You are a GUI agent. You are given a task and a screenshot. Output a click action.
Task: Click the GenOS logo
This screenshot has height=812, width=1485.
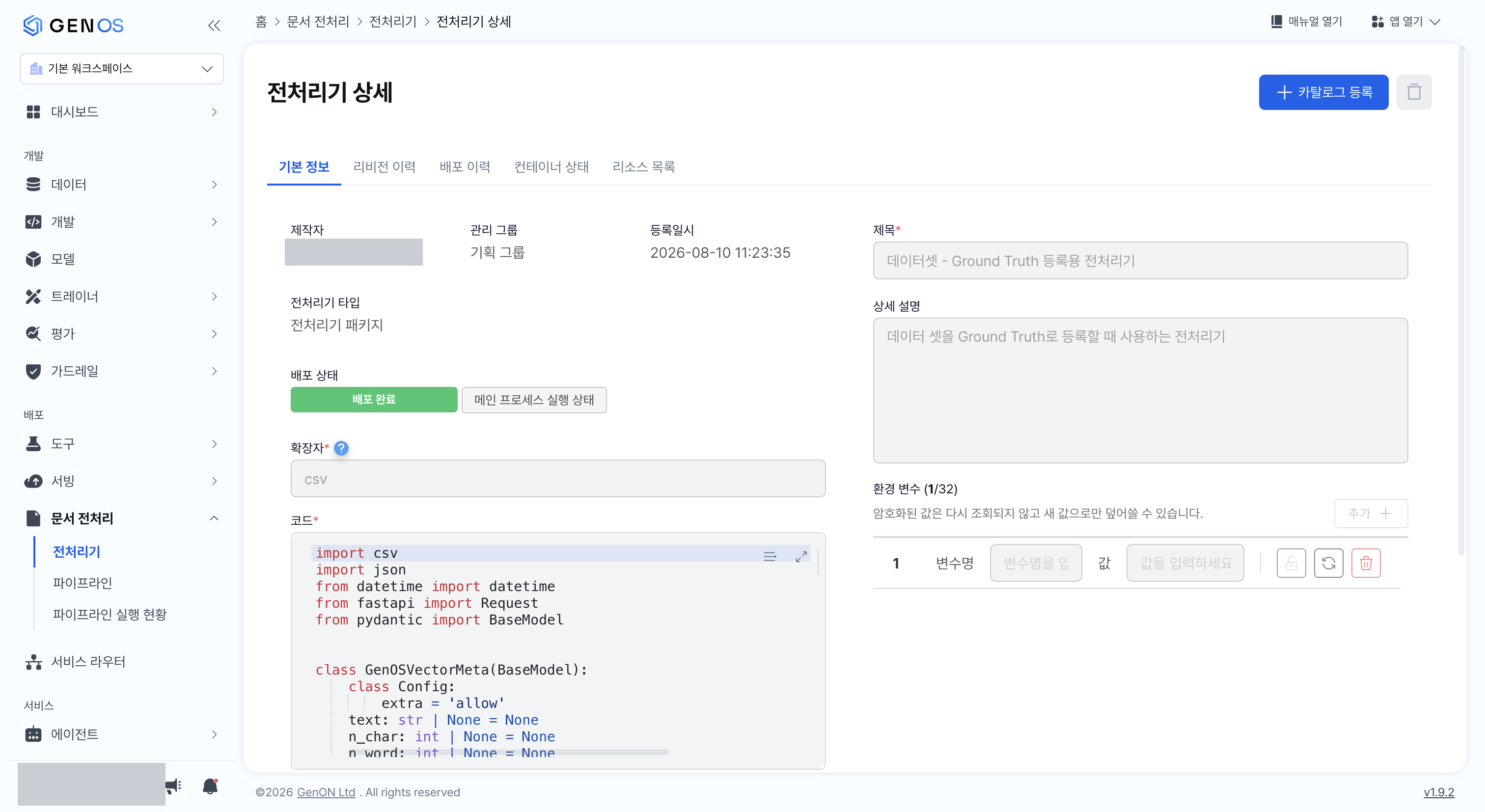(73, 26)
